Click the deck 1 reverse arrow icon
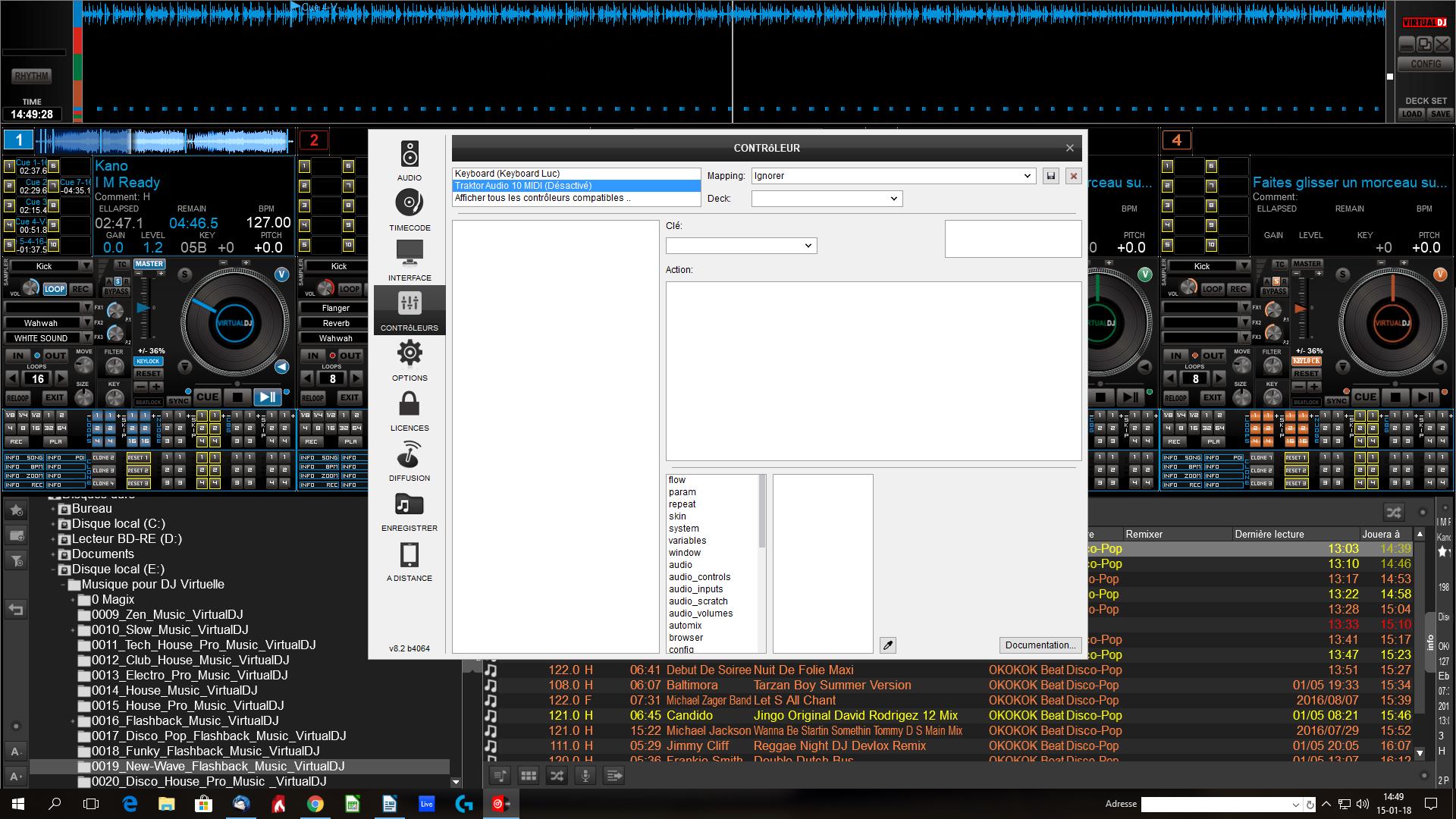 (x=281, y=367)
